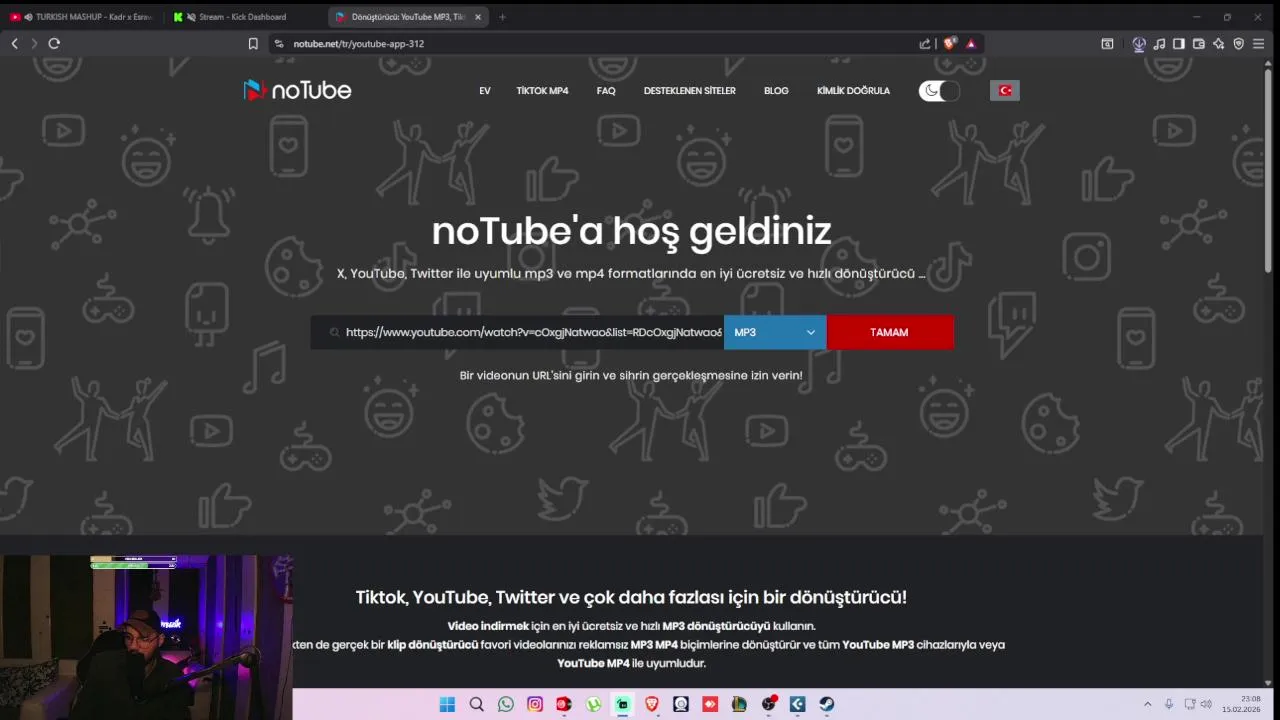
Task: Click the address bar URL notube.net
Action: click(x=358, y=44)
